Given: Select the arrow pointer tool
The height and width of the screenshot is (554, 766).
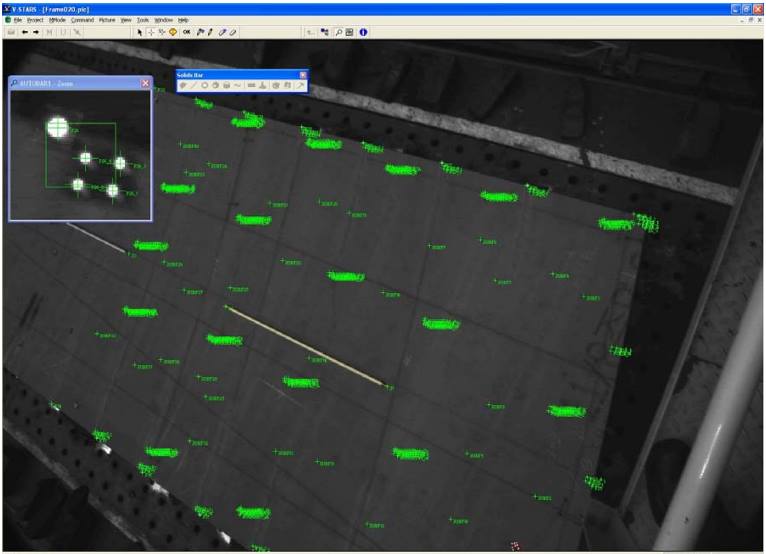Looking at the screenshot, I should click(140, 32).
